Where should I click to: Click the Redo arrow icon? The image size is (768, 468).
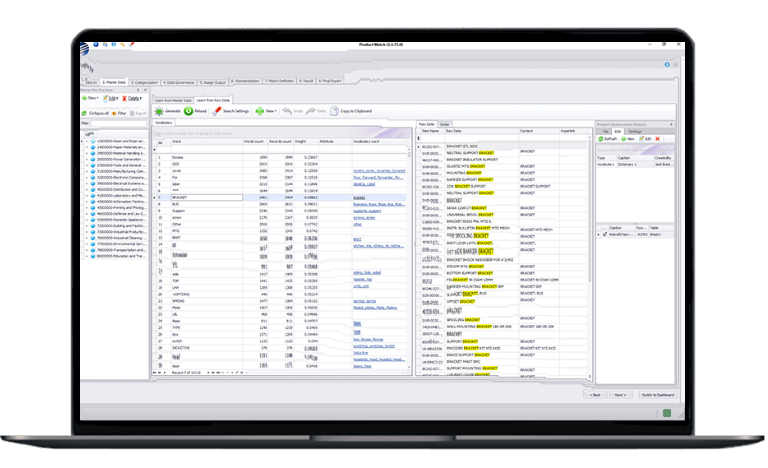(311, 111)
